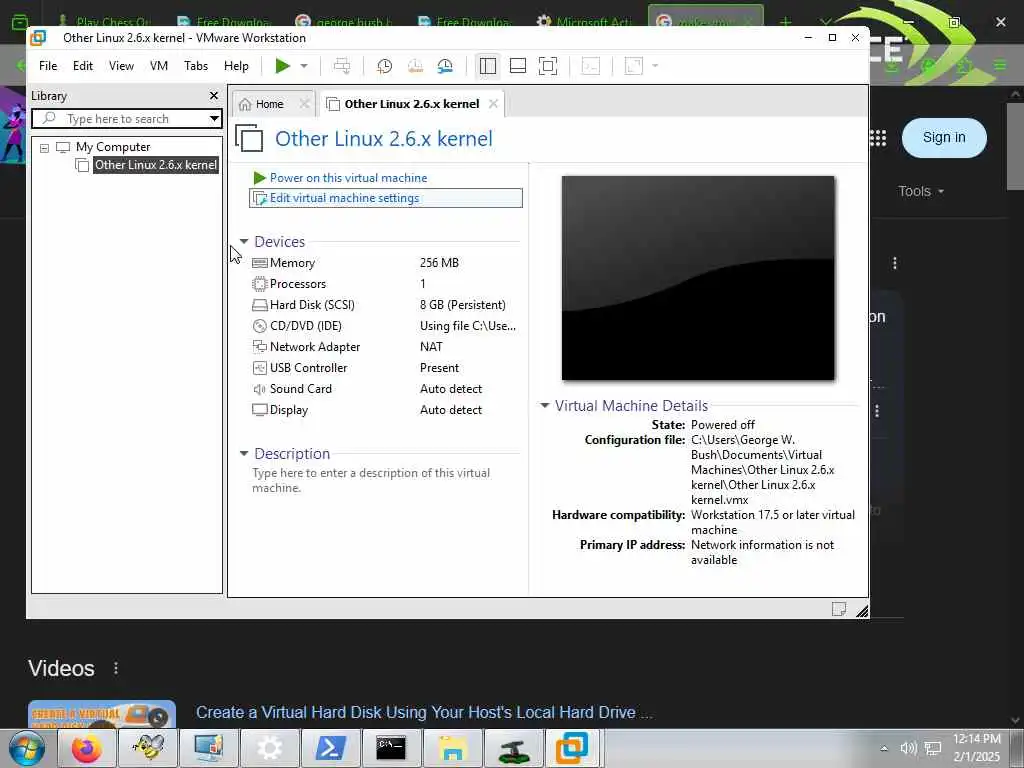Select Other Linux 2.6.x kernel in Library tree

155,165
